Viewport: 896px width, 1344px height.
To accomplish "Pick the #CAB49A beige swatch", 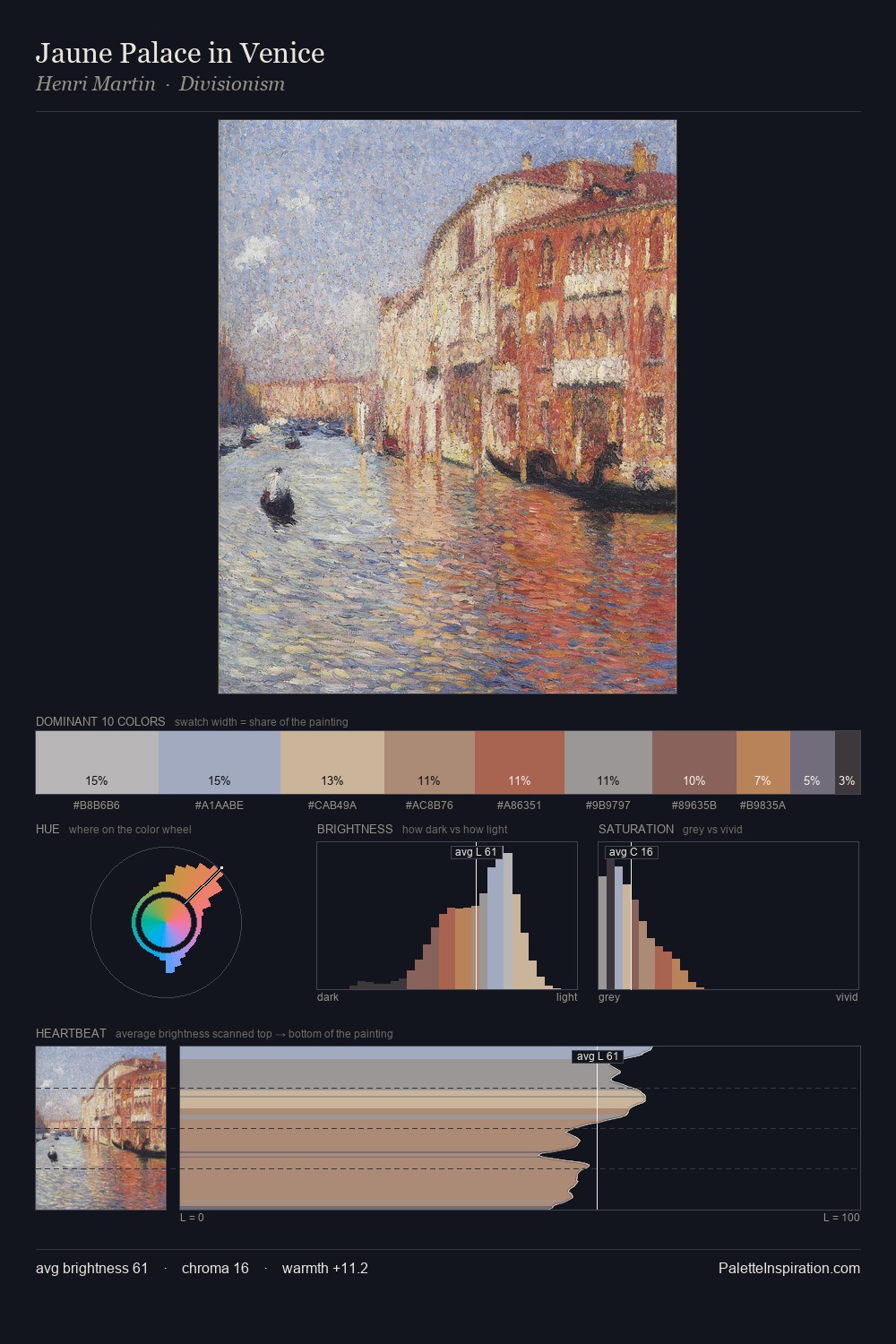I will click(332, 762).
